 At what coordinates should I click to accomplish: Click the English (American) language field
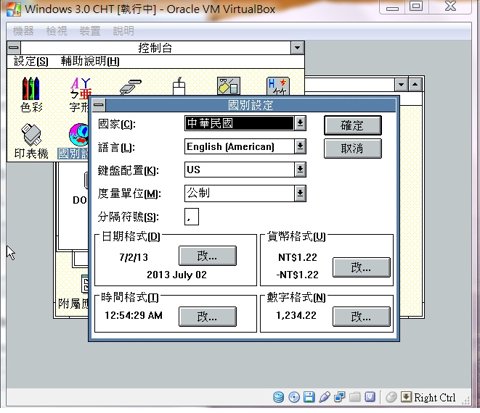tap(239, 146)
